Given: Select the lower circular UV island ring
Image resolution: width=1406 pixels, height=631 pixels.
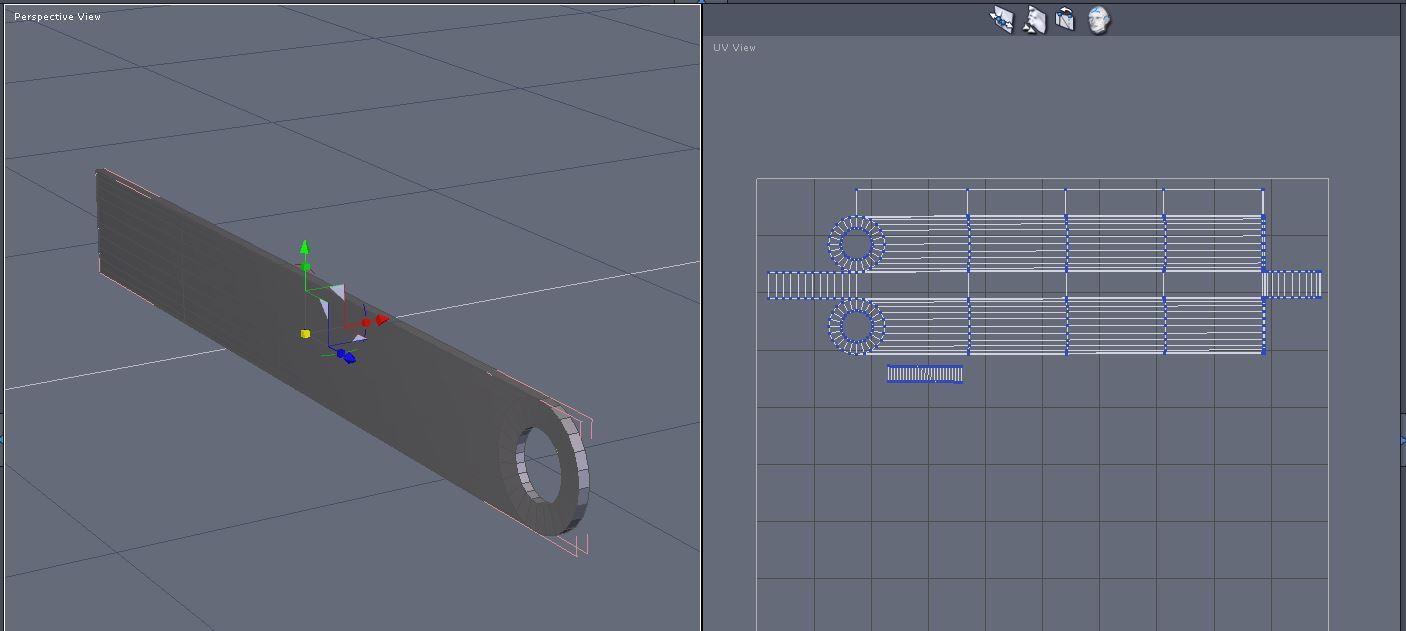Looking at the screenshot, I should coord(857,326).
